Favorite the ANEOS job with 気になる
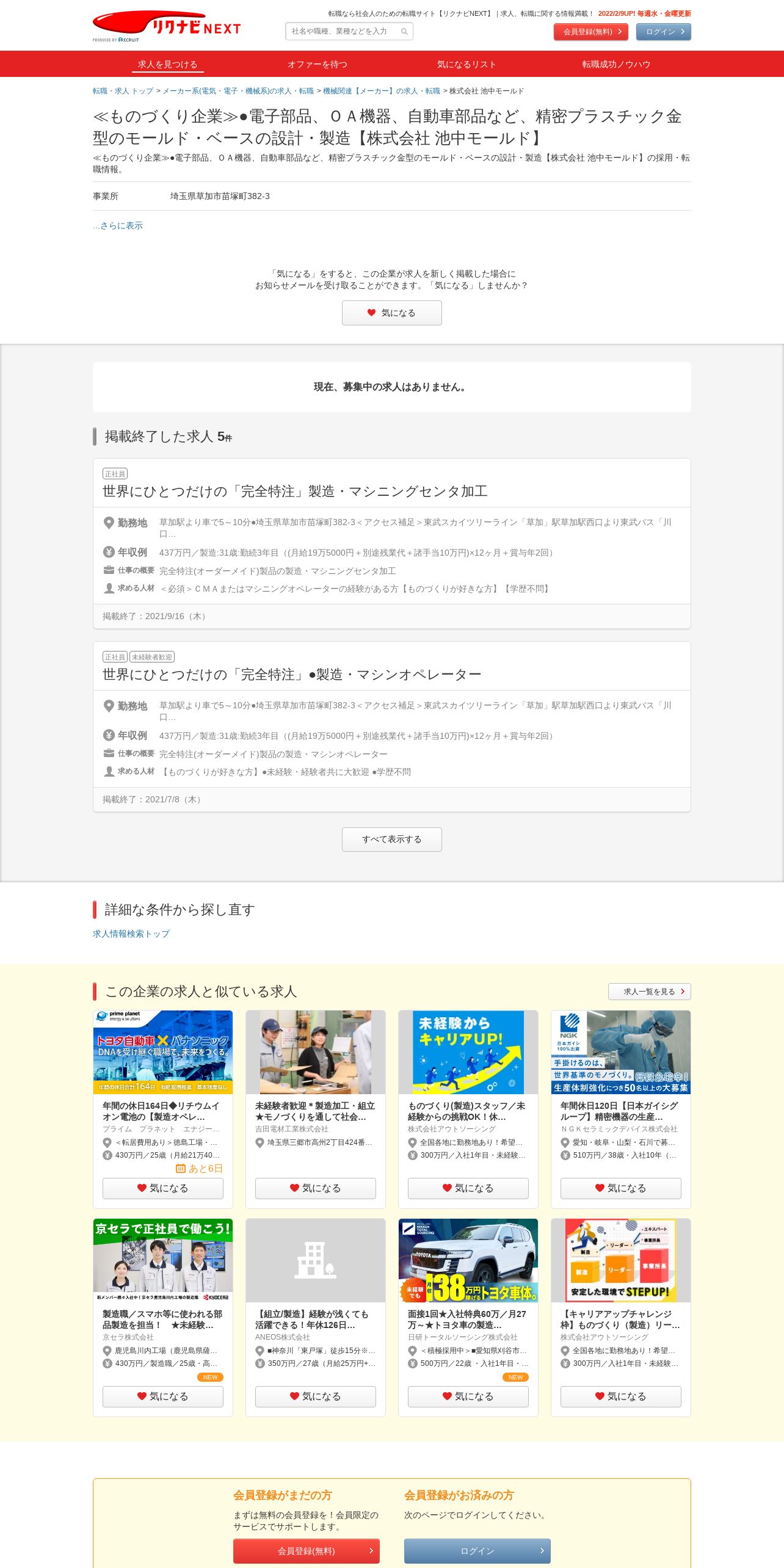Viewport: 784px width, 1568px height. tap(316, 1396)
